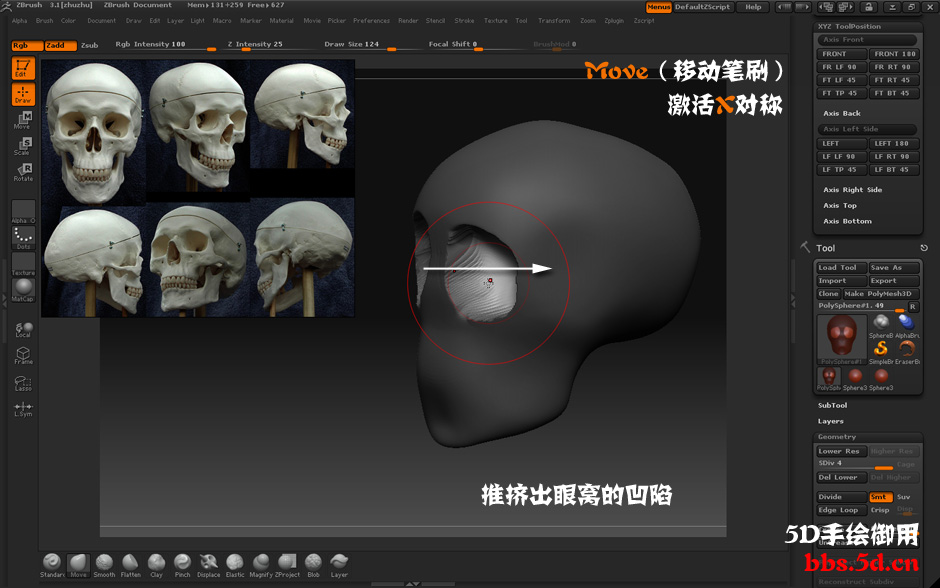Screen dimensions: 940x588
Task: Click the Divide button
Action: pos(841,497)
